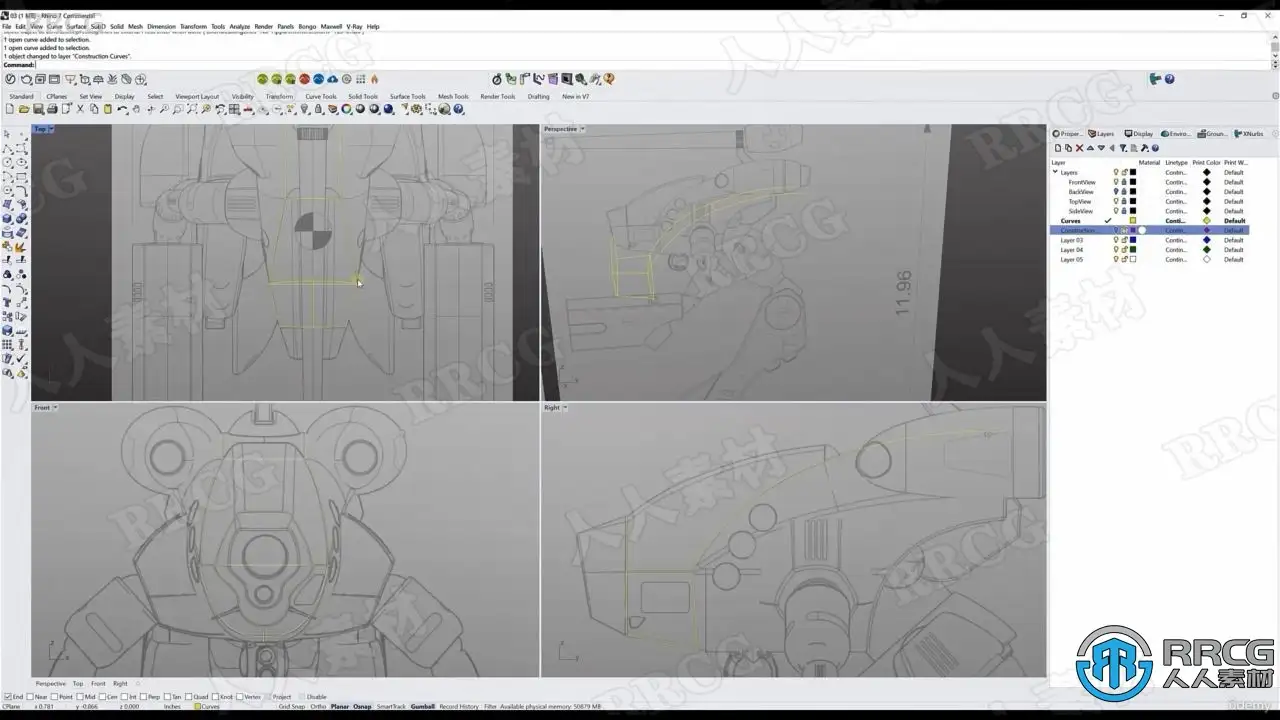Open layer tools hammer icon
This screenshot has width=1280, height=720.
tap(1144, 148)
